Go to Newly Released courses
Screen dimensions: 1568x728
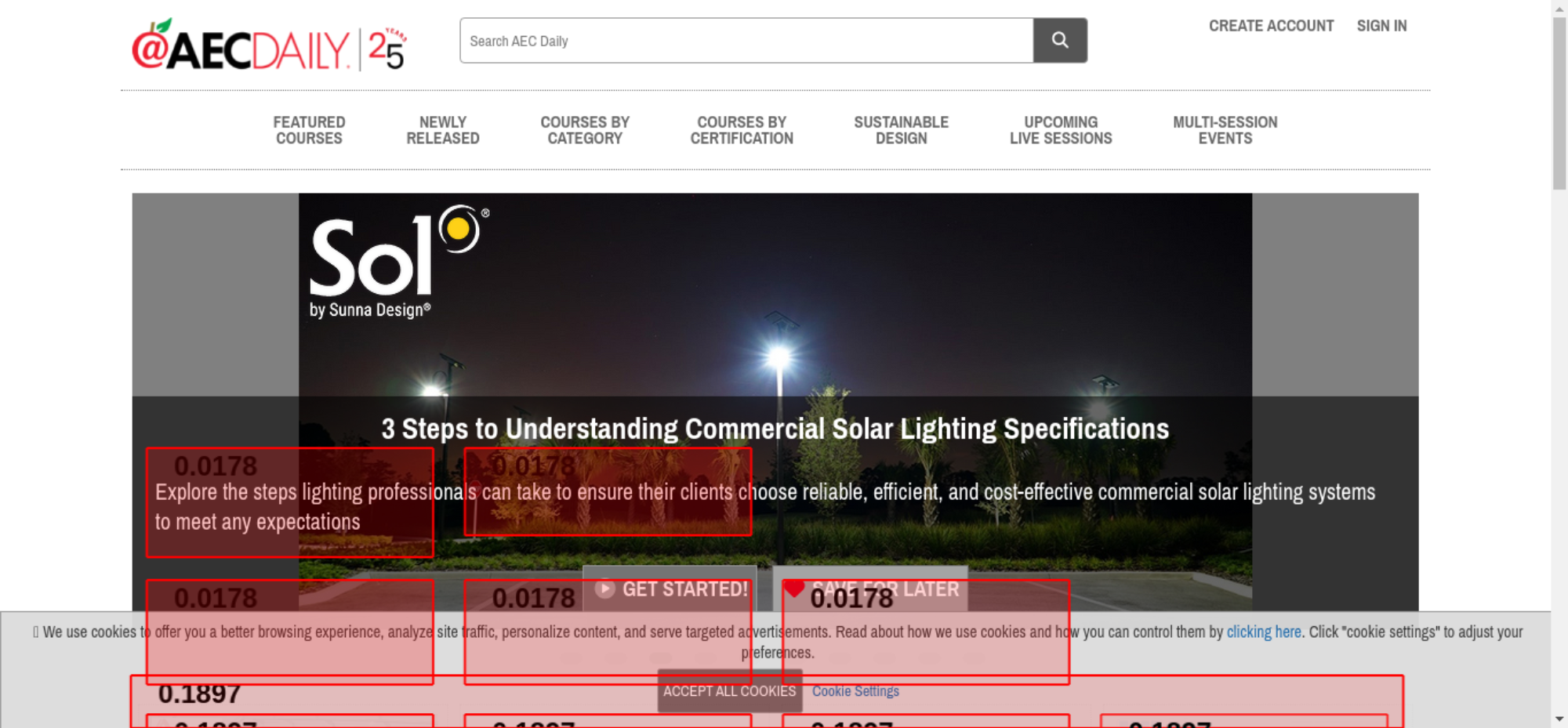point(442,130)
